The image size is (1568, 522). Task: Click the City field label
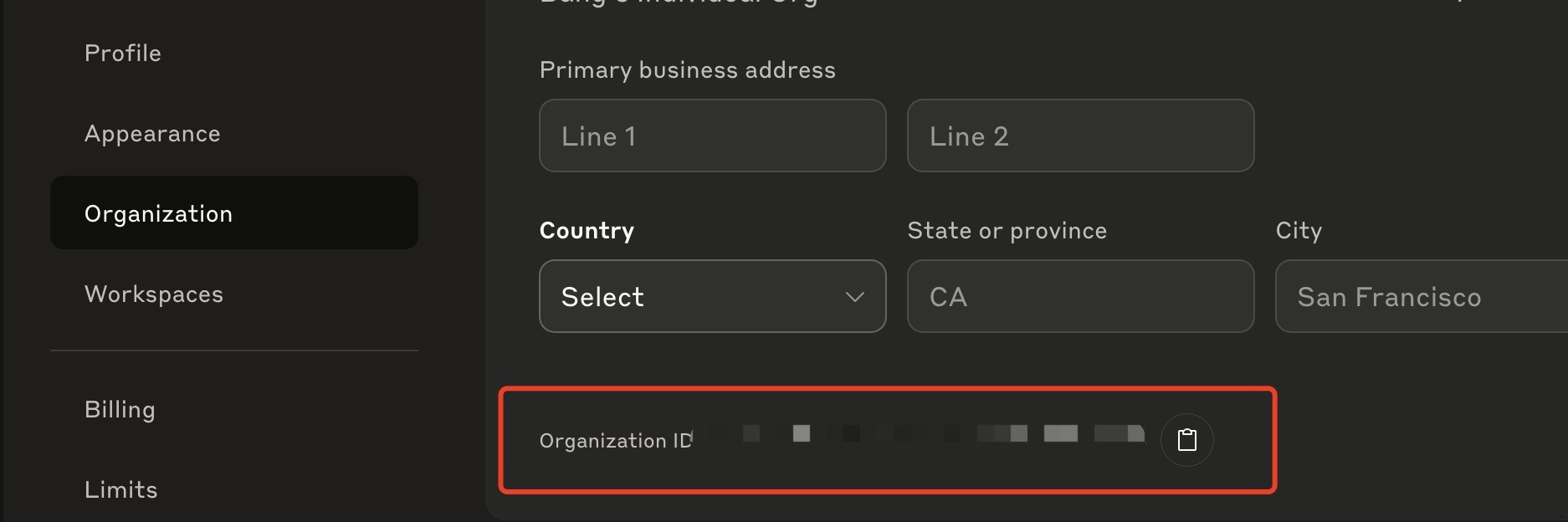tap(1298, 231)
